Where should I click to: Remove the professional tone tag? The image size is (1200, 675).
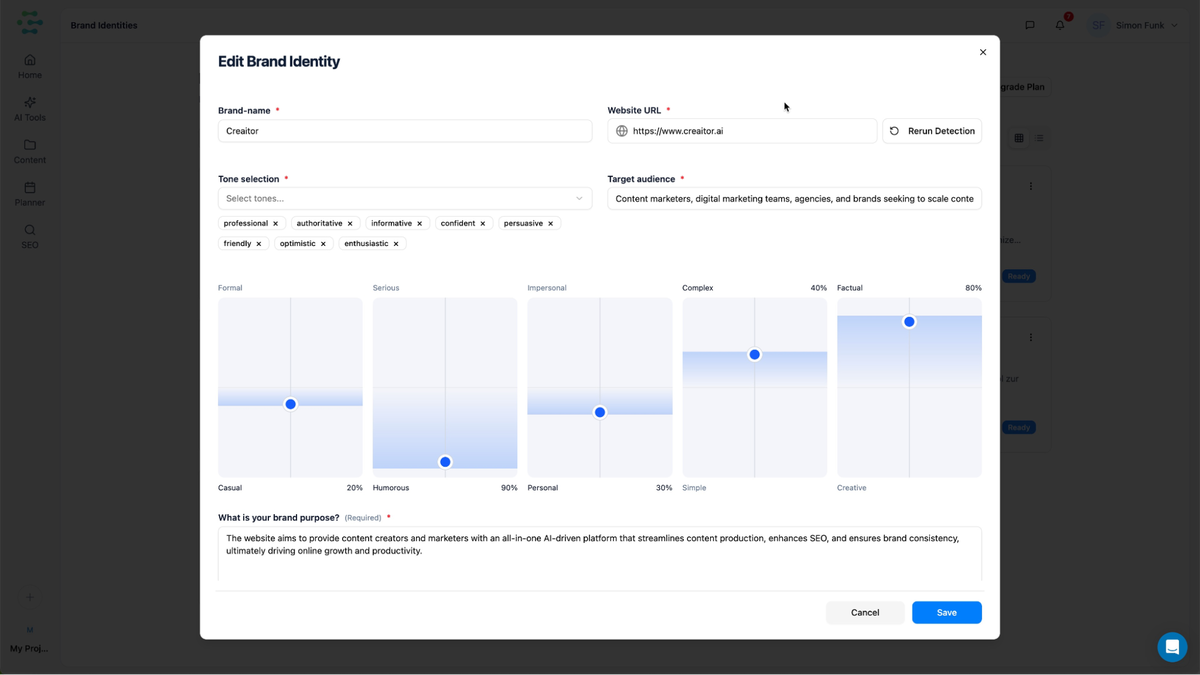[x=276, y=224]
